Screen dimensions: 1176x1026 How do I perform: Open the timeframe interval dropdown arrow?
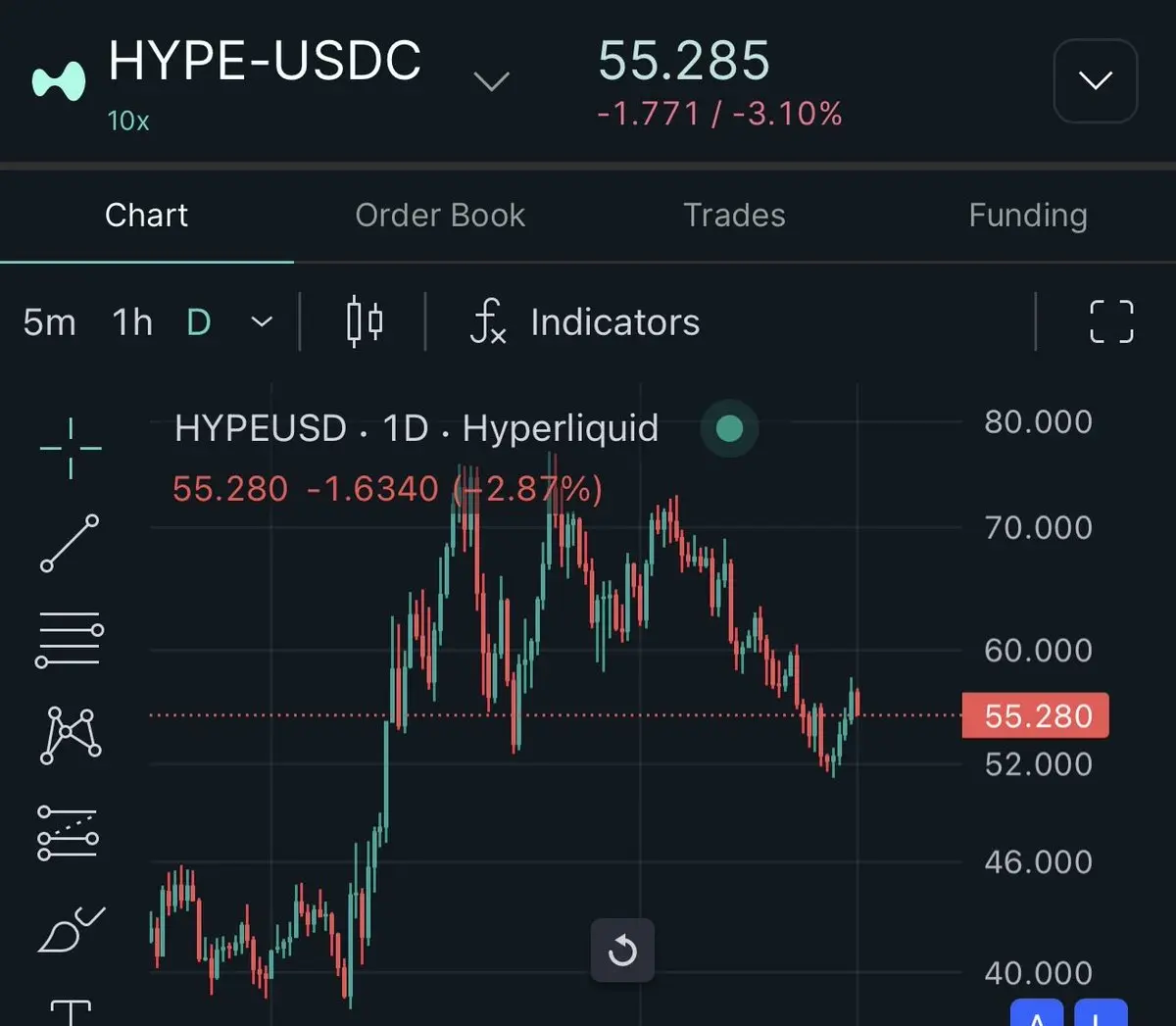coord(262,321)
